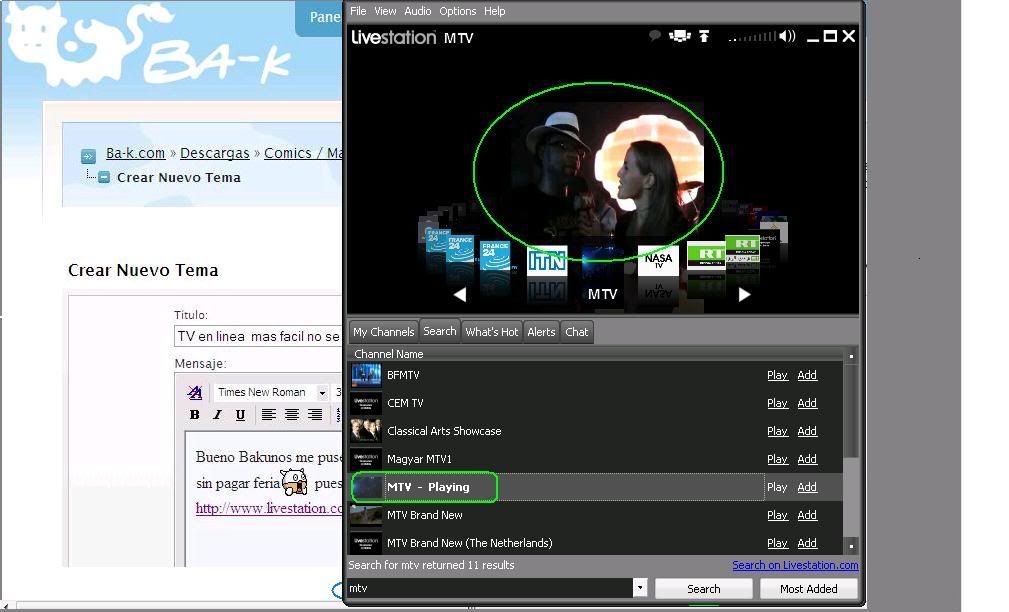Click the BFMTV channel thumbnail in results
1009x612 pixels.
[366, 375]
